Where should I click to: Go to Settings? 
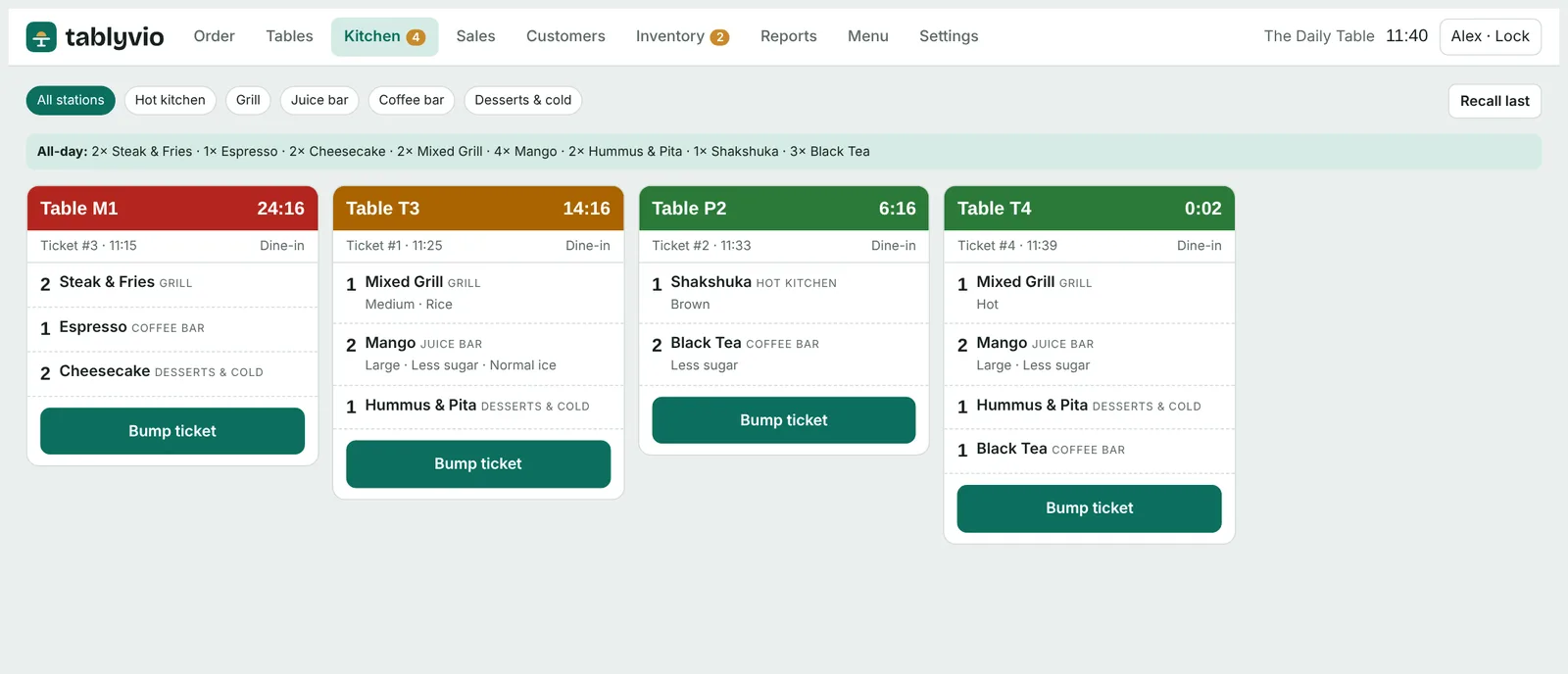click(949, 36)
